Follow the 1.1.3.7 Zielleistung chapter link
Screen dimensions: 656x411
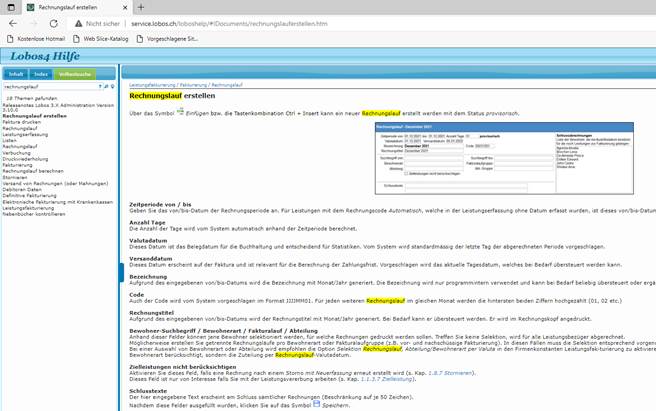387,379
